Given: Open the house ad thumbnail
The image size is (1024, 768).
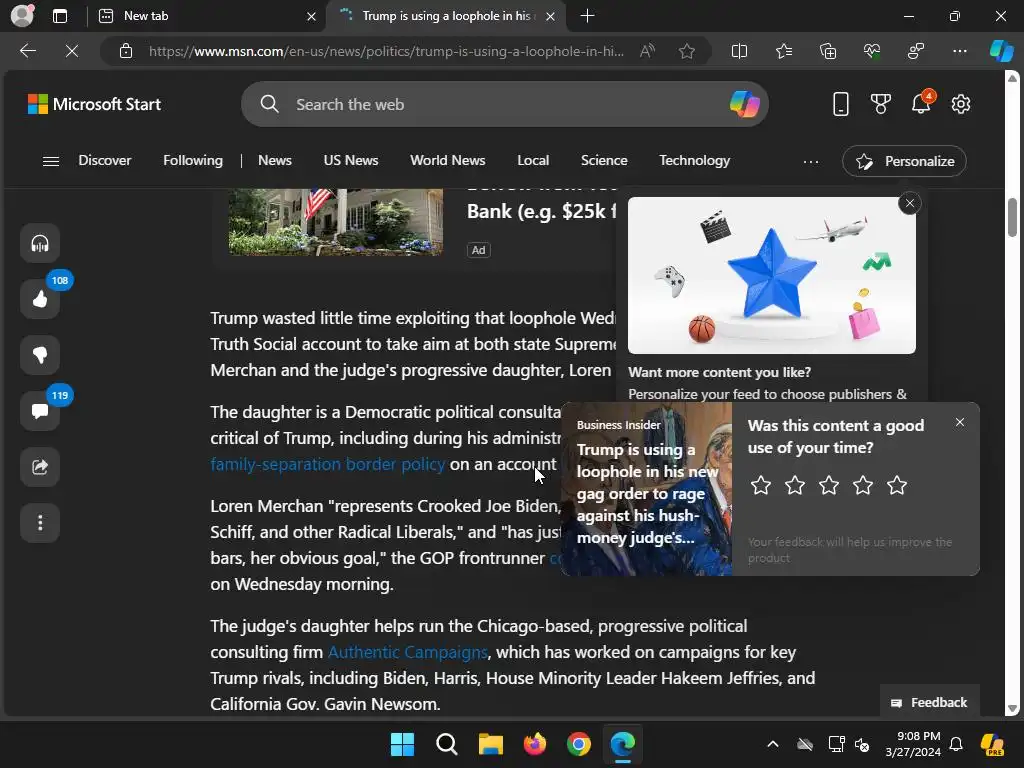Looking at the screenshot, I should [x=336, y=222].
